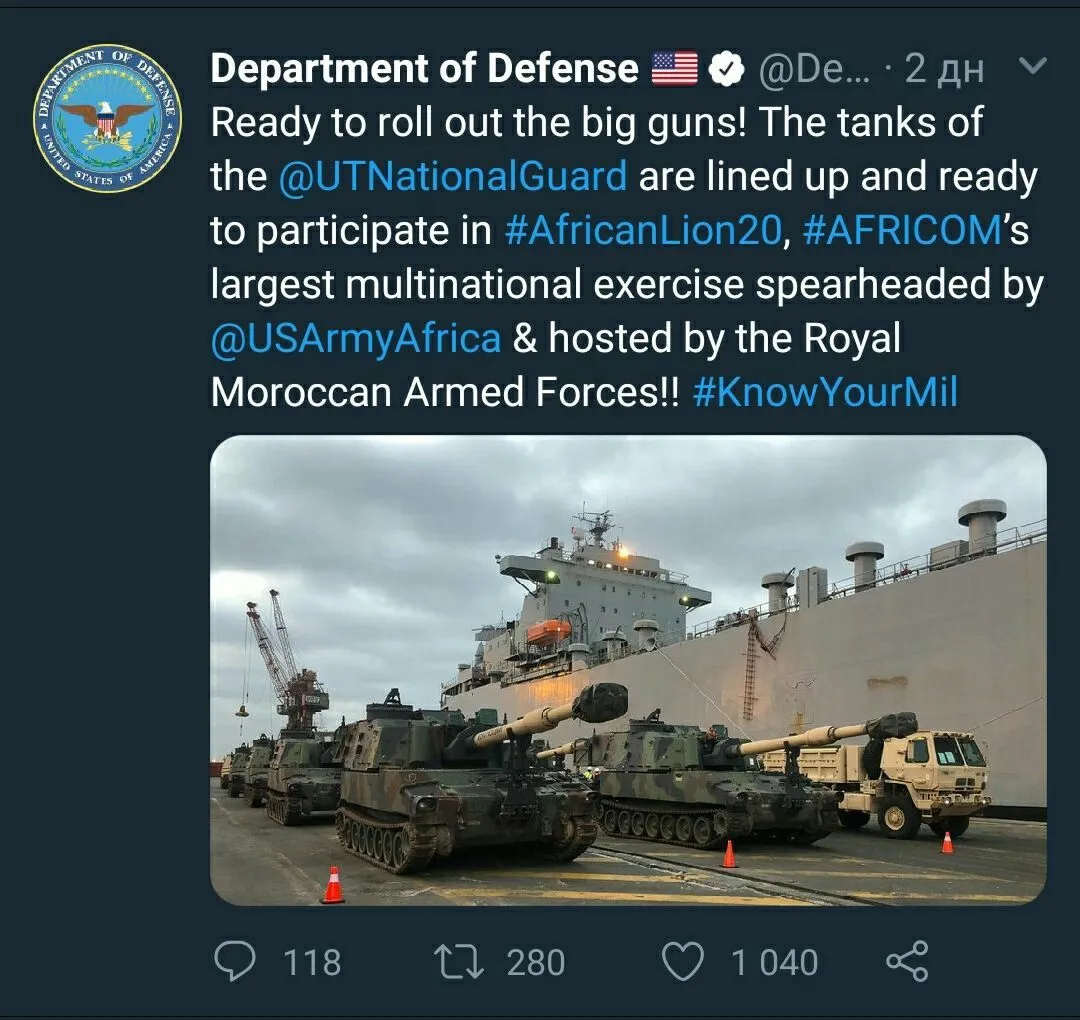The image size is (1080, 1020).
Task: Open the Department of Defense profile avatar
Action: coord(106,119)
